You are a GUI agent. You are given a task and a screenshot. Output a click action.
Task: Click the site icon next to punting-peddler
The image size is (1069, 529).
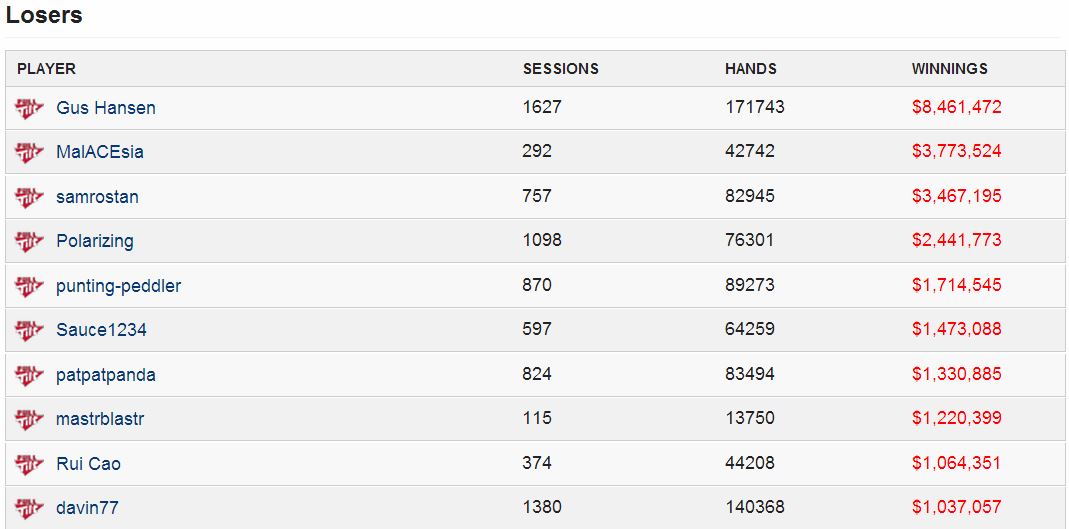click(29, 286)
